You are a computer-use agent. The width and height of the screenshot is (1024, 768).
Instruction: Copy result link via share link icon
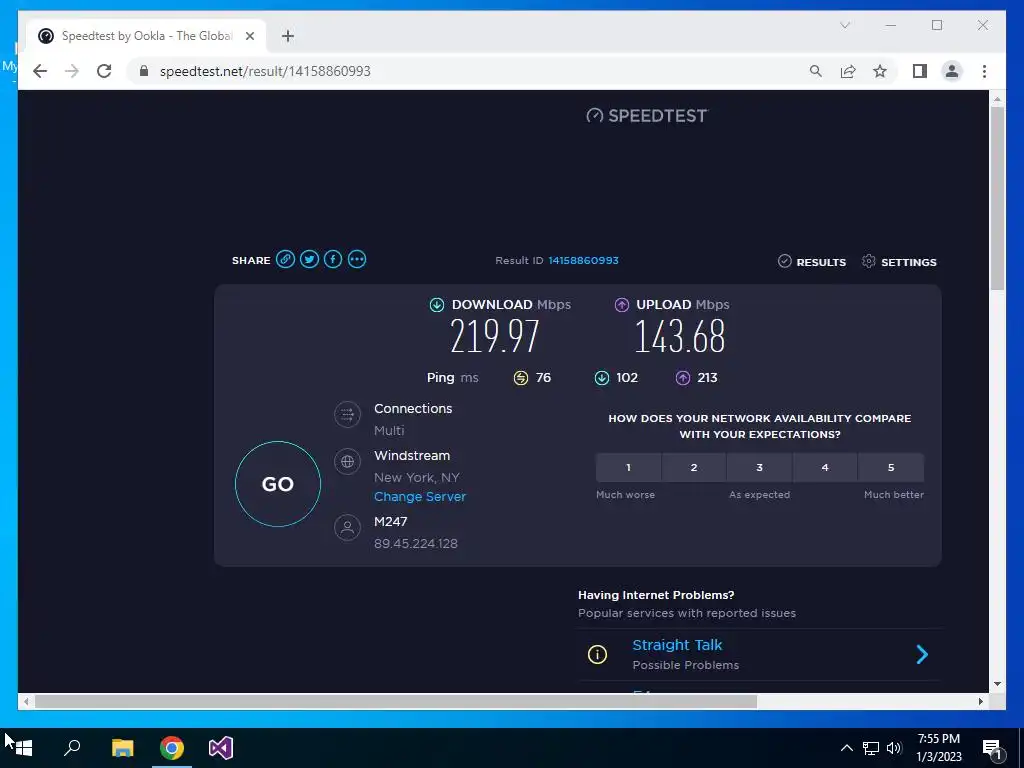click(x=285, y=259)
